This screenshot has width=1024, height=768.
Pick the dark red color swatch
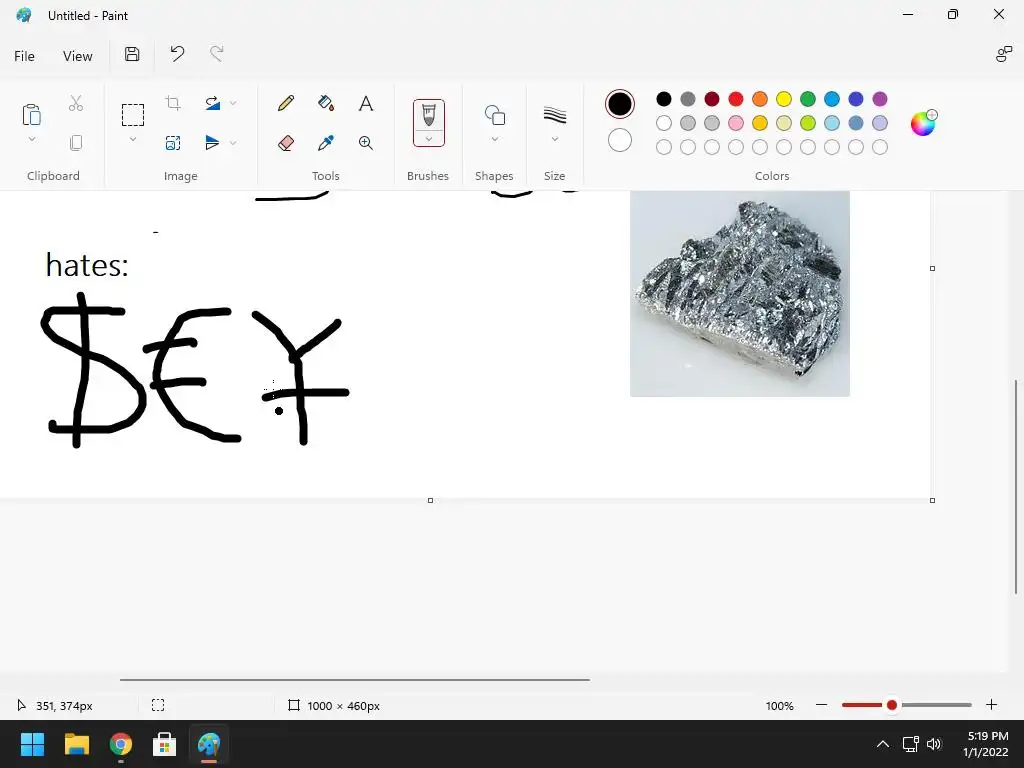pos(712,99)
